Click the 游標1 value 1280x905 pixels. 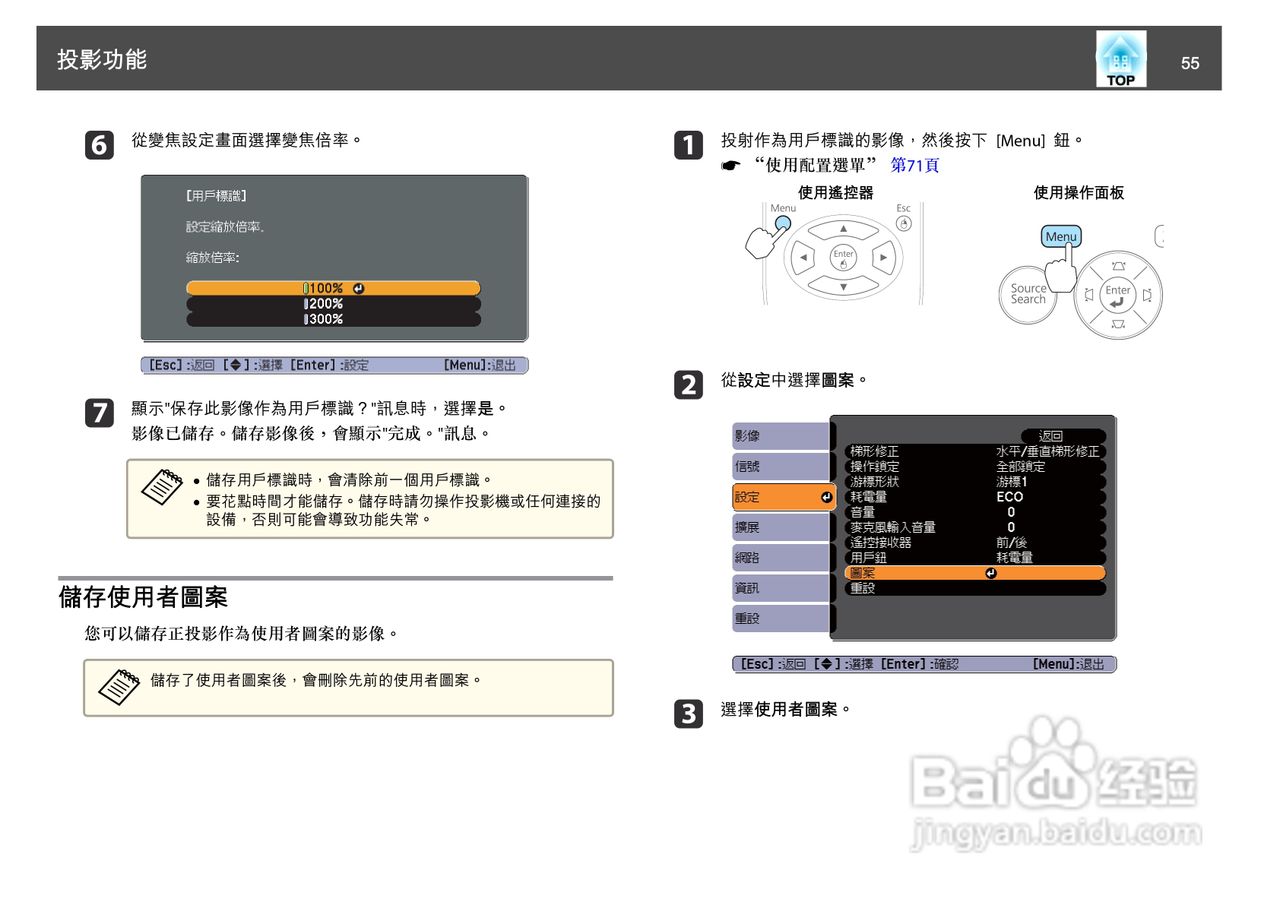[1012, 481]
